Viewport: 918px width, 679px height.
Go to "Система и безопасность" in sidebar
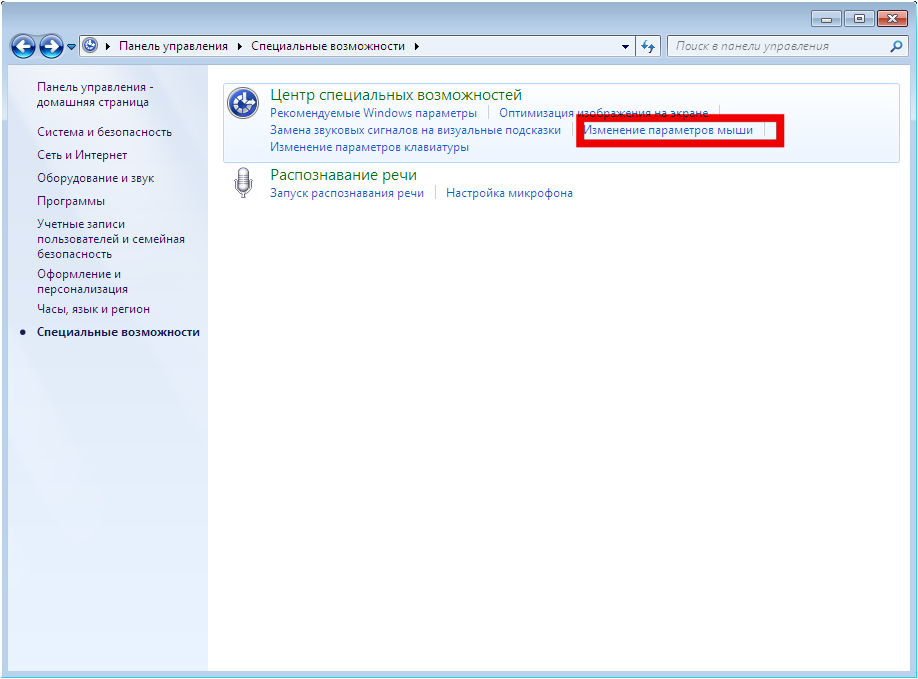[104, 132]
